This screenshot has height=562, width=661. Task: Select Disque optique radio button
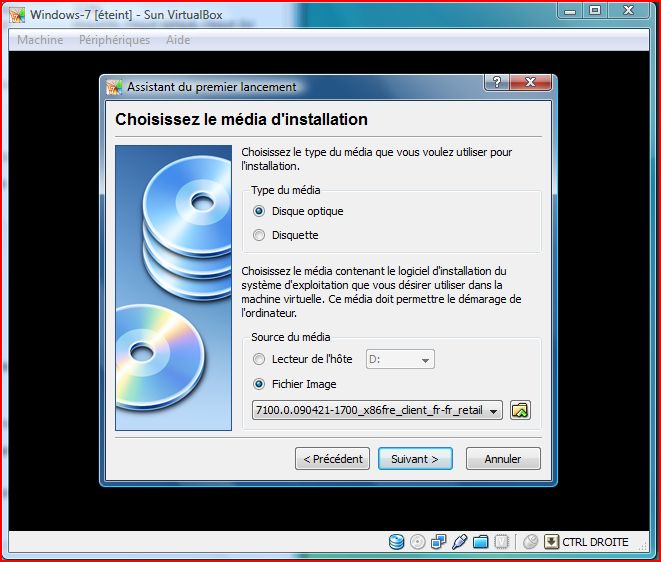pyautogui.click(x=259, y=211)
